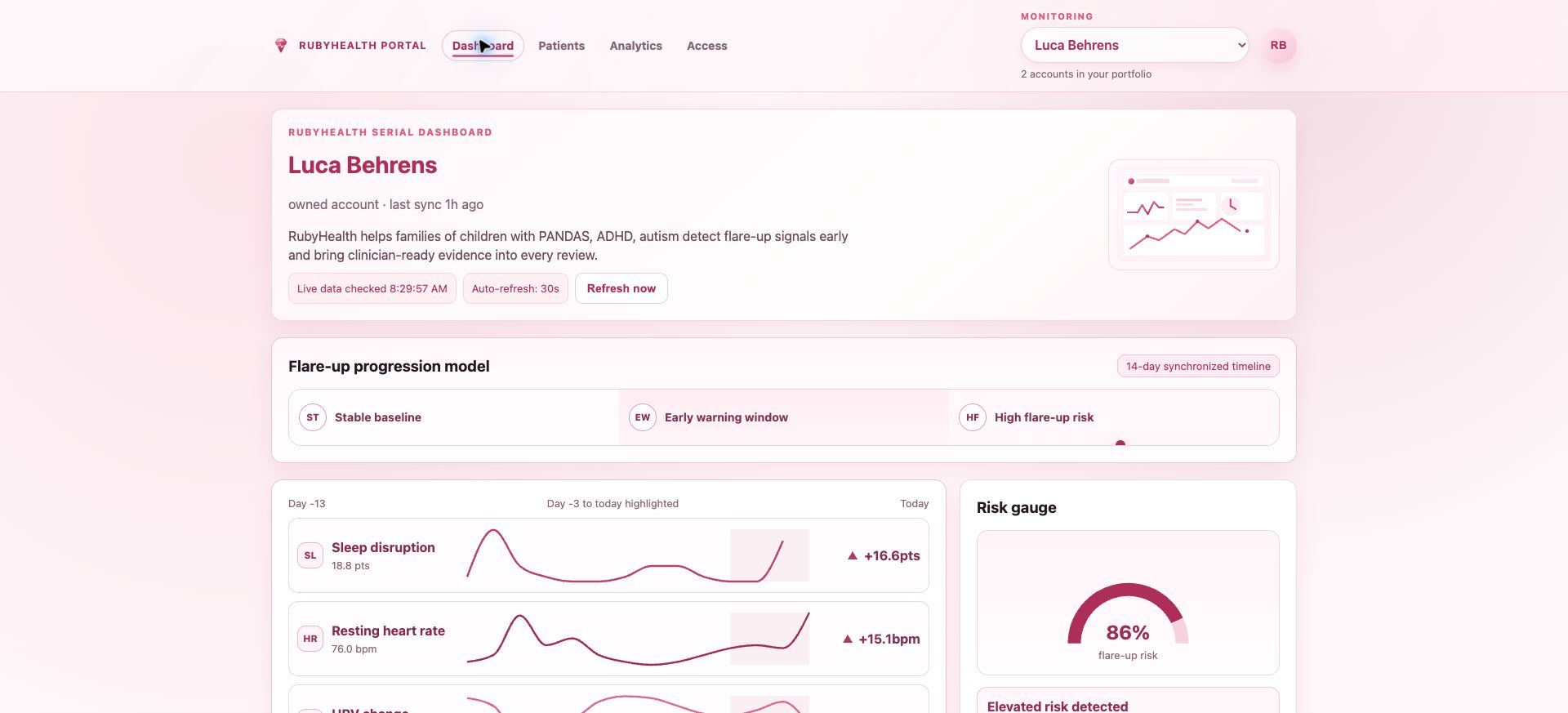Switch to the Dashboard tab

[x=483, y=46]
